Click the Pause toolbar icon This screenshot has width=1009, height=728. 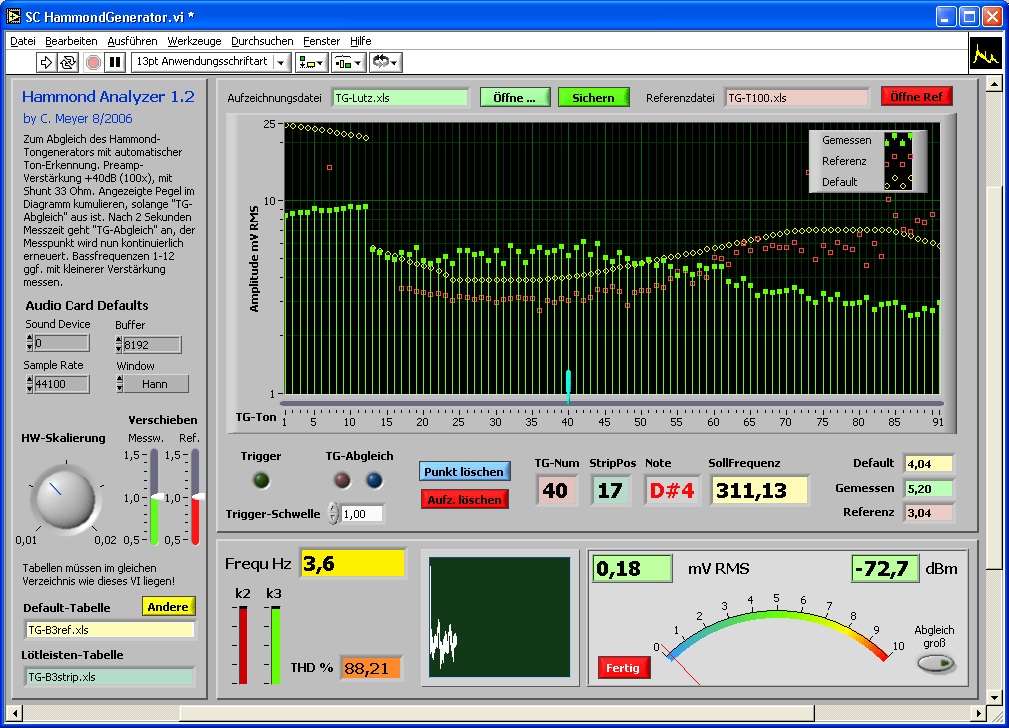[x=115, y=62]
